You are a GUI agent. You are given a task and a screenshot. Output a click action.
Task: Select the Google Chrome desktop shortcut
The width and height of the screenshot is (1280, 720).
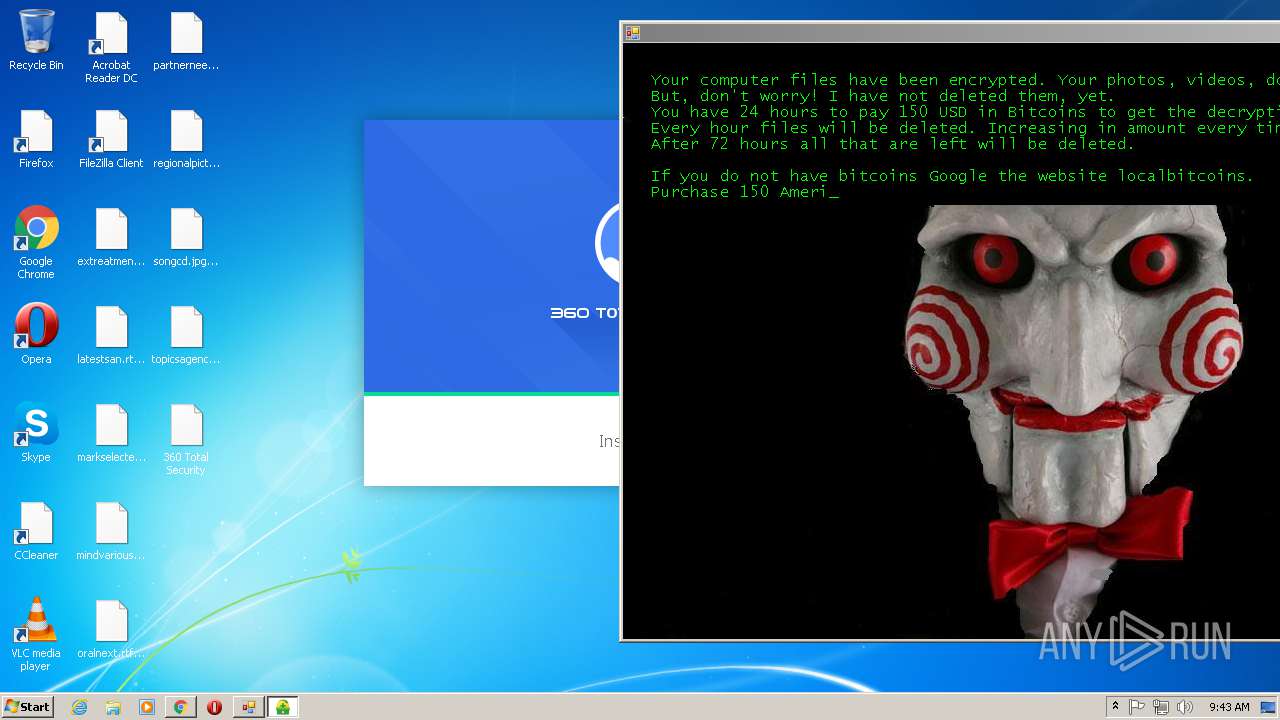(36, 243)
